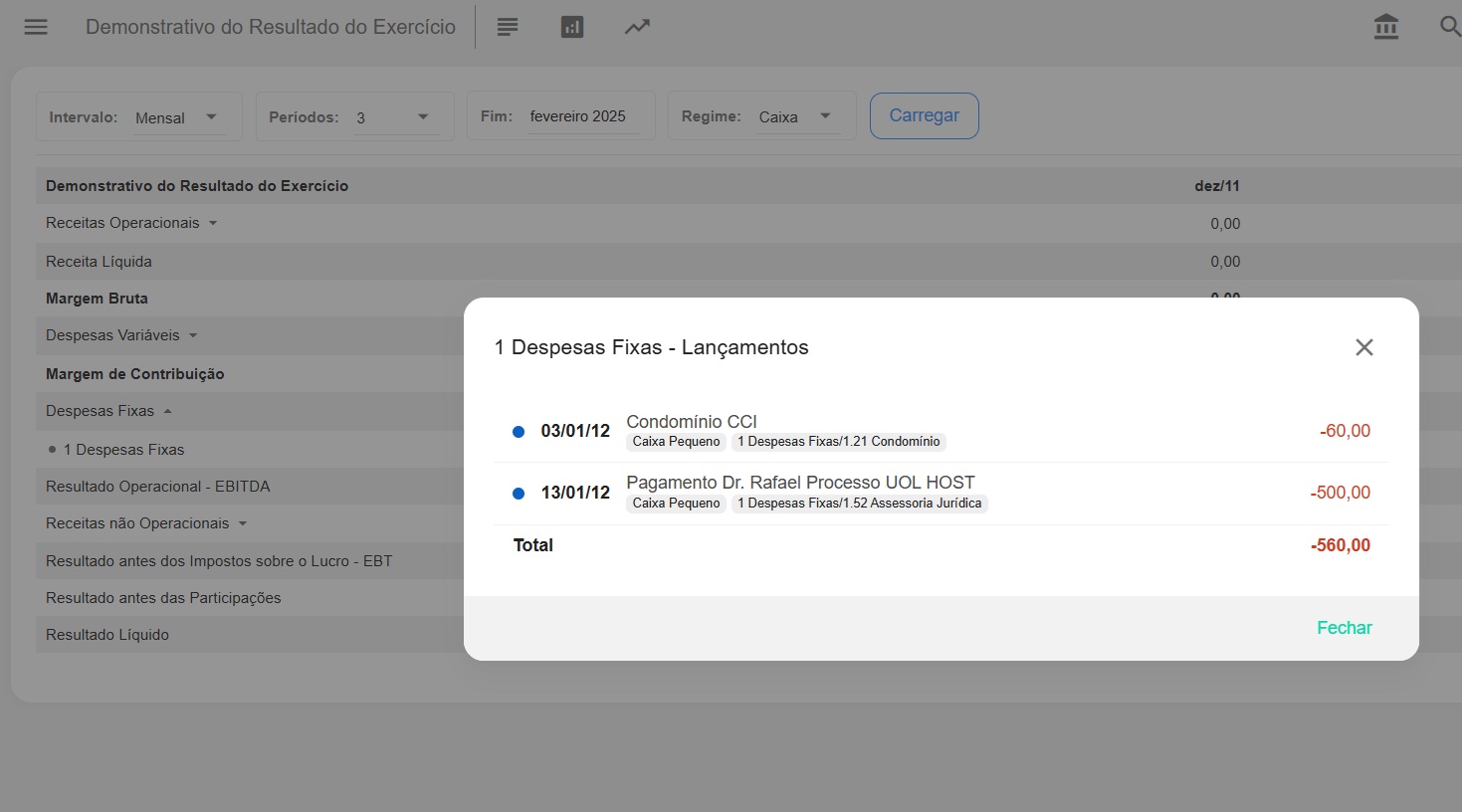
Task: Click the Fechar button
Action: (1344, 628)
